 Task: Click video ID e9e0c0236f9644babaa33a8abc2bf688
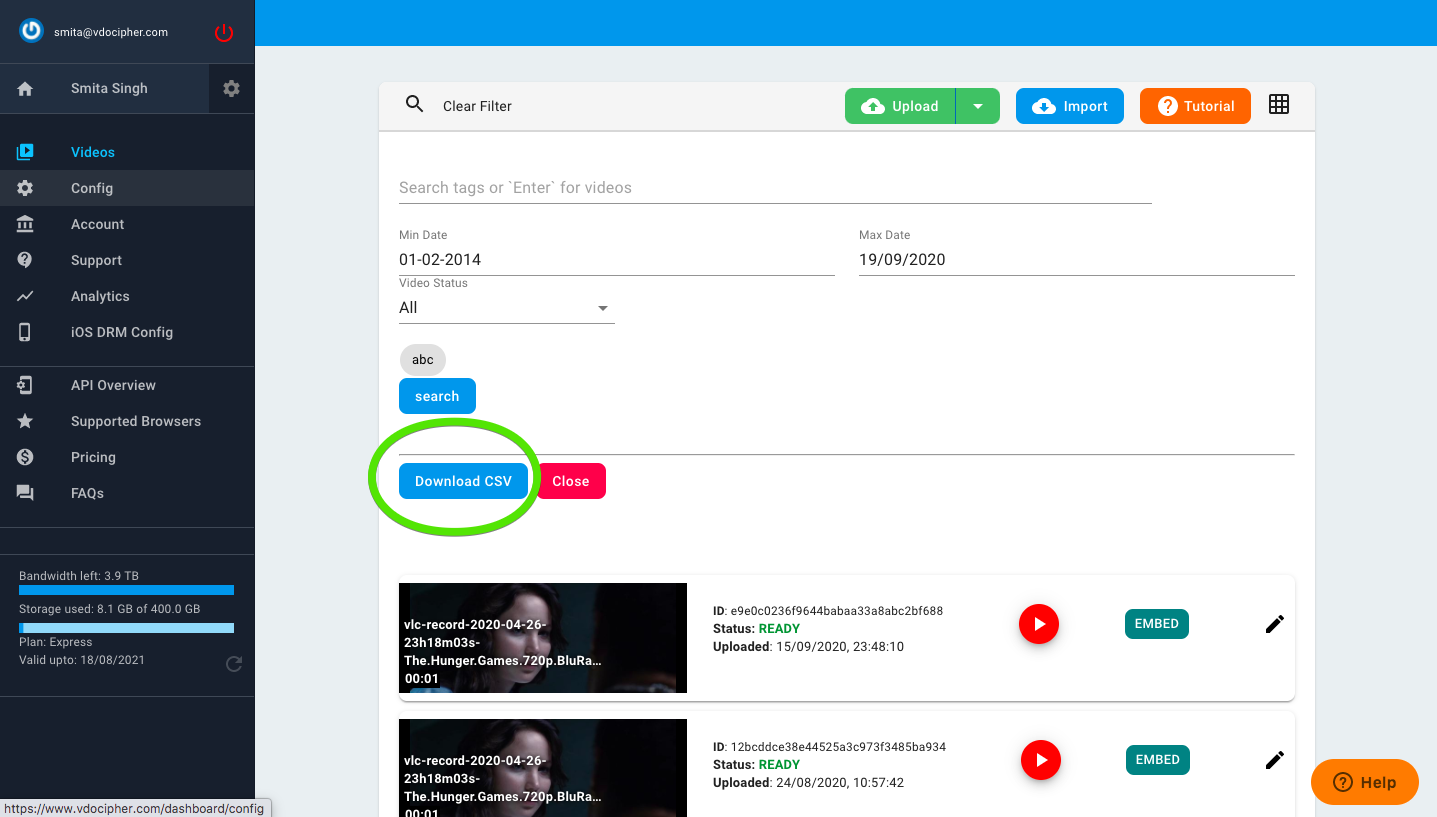click(837, 611)
